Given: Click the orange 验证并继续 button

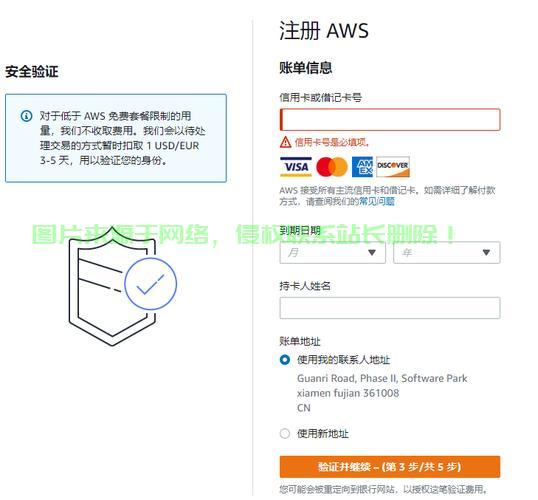Looking at the screenshot, I should coord(390,467).
